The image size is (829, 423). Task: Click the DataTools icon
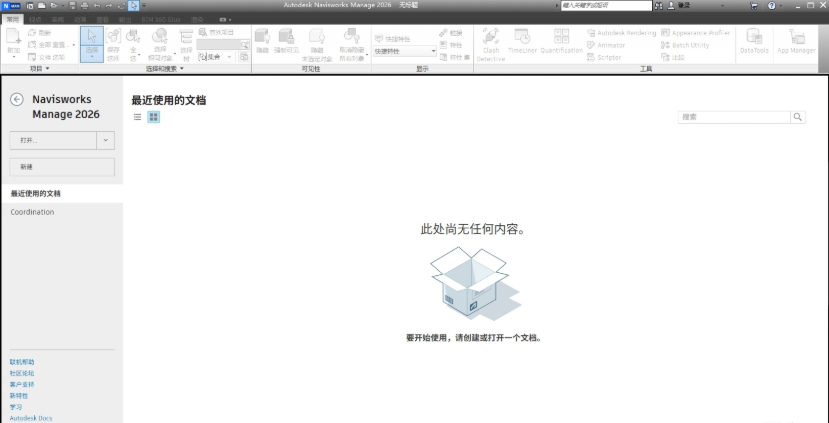coord(754,42)
